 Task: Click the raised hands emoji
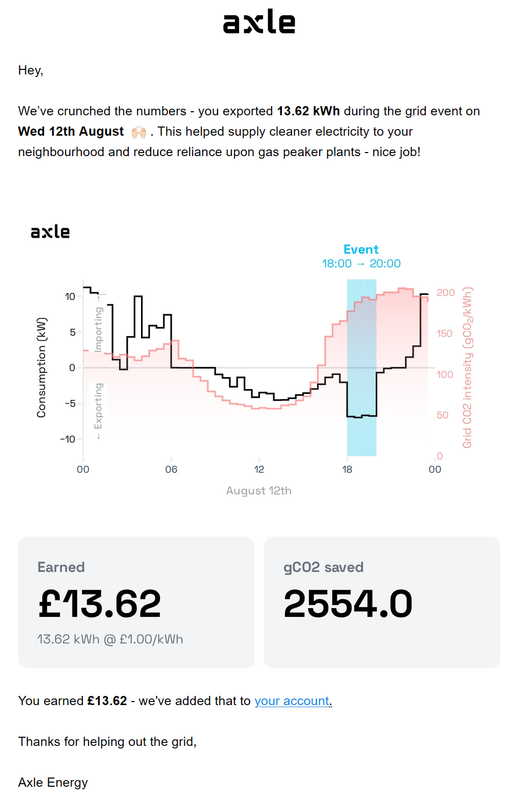[139, 132]
